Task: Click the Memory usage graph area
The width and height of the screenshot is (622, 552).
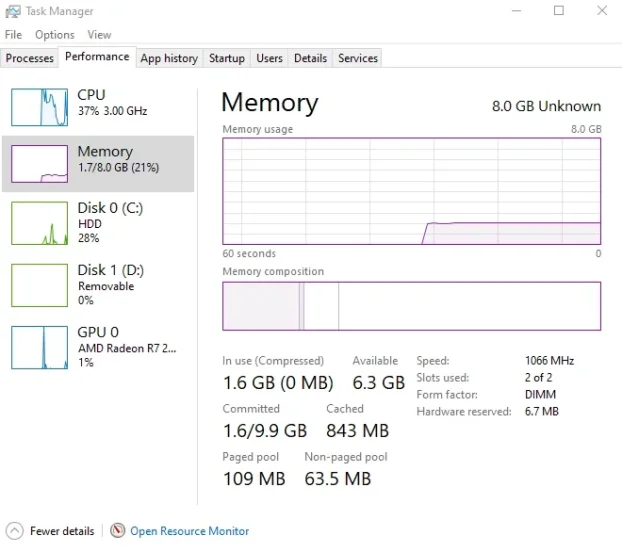Action: pyautogui.click(x=411, y=191)
